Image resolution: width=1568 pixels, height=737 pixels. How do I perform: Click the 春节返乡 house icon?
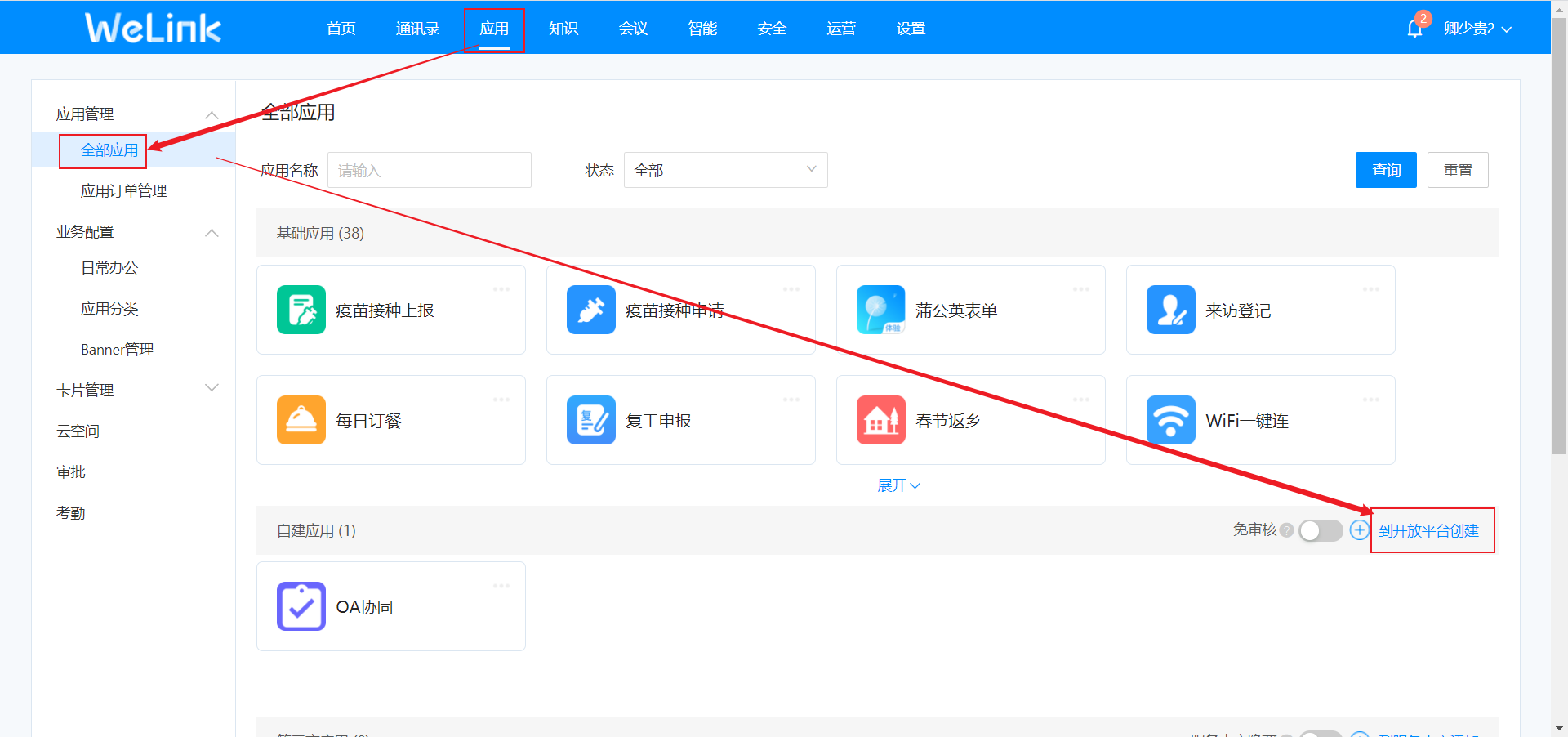(x=880, y=420)
